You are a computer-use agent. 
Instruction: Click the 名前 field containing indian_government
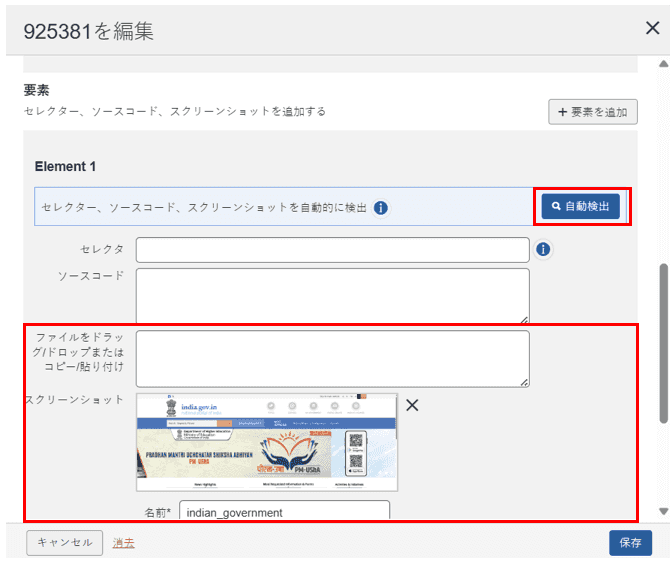coord(284,512)
